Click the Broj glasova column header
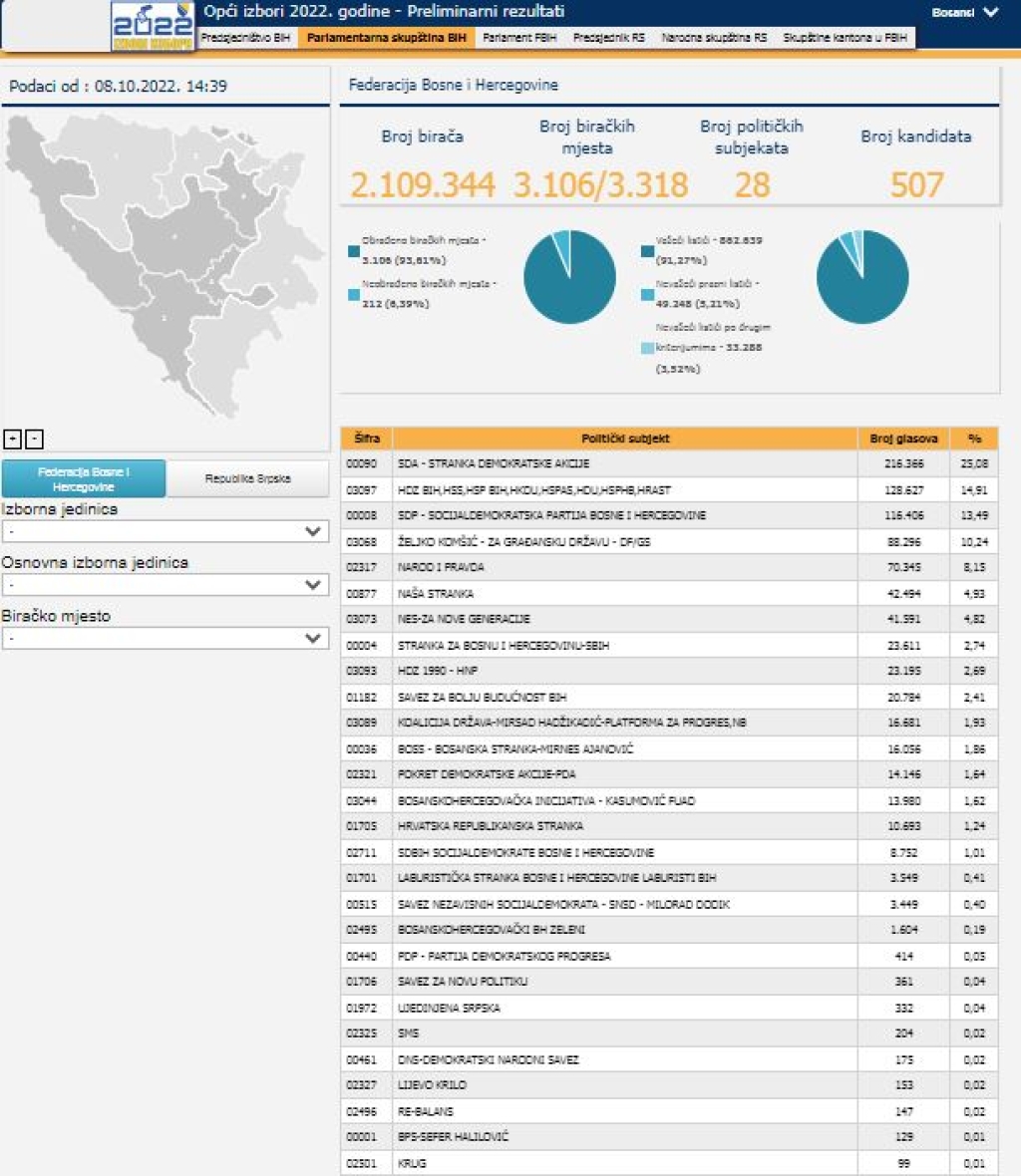 pos(903,439)
